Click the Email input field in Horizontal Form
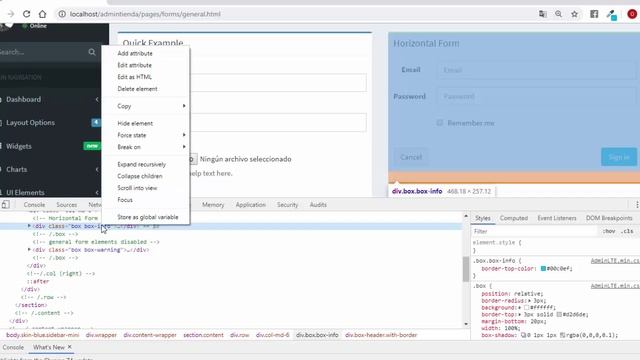The height and width of the screenshot is (360, 640). 537,70
